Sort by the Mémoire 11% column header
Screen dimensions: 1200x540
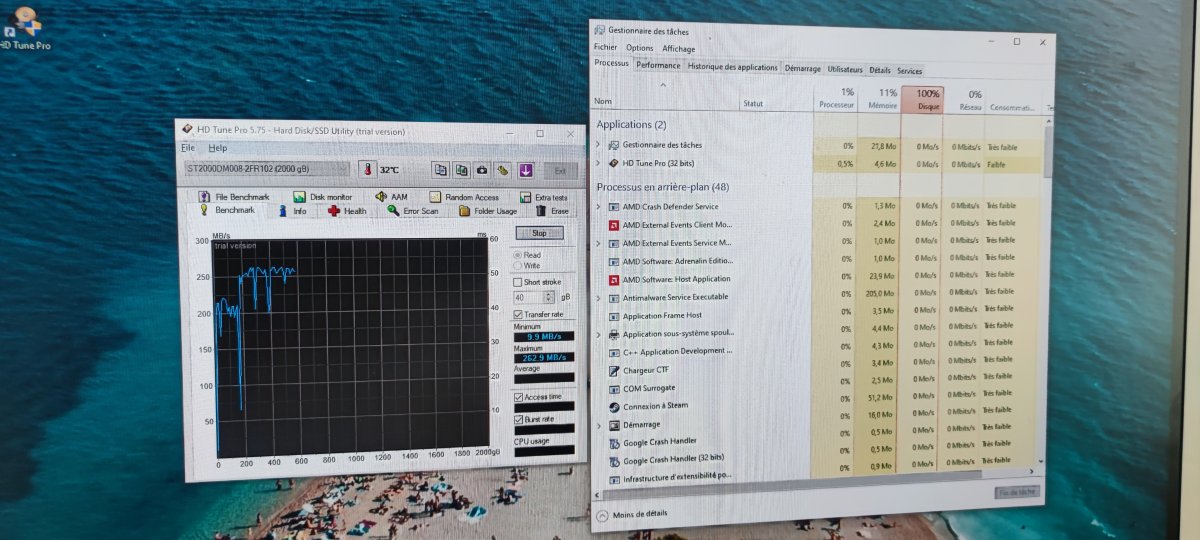point(880,98)
